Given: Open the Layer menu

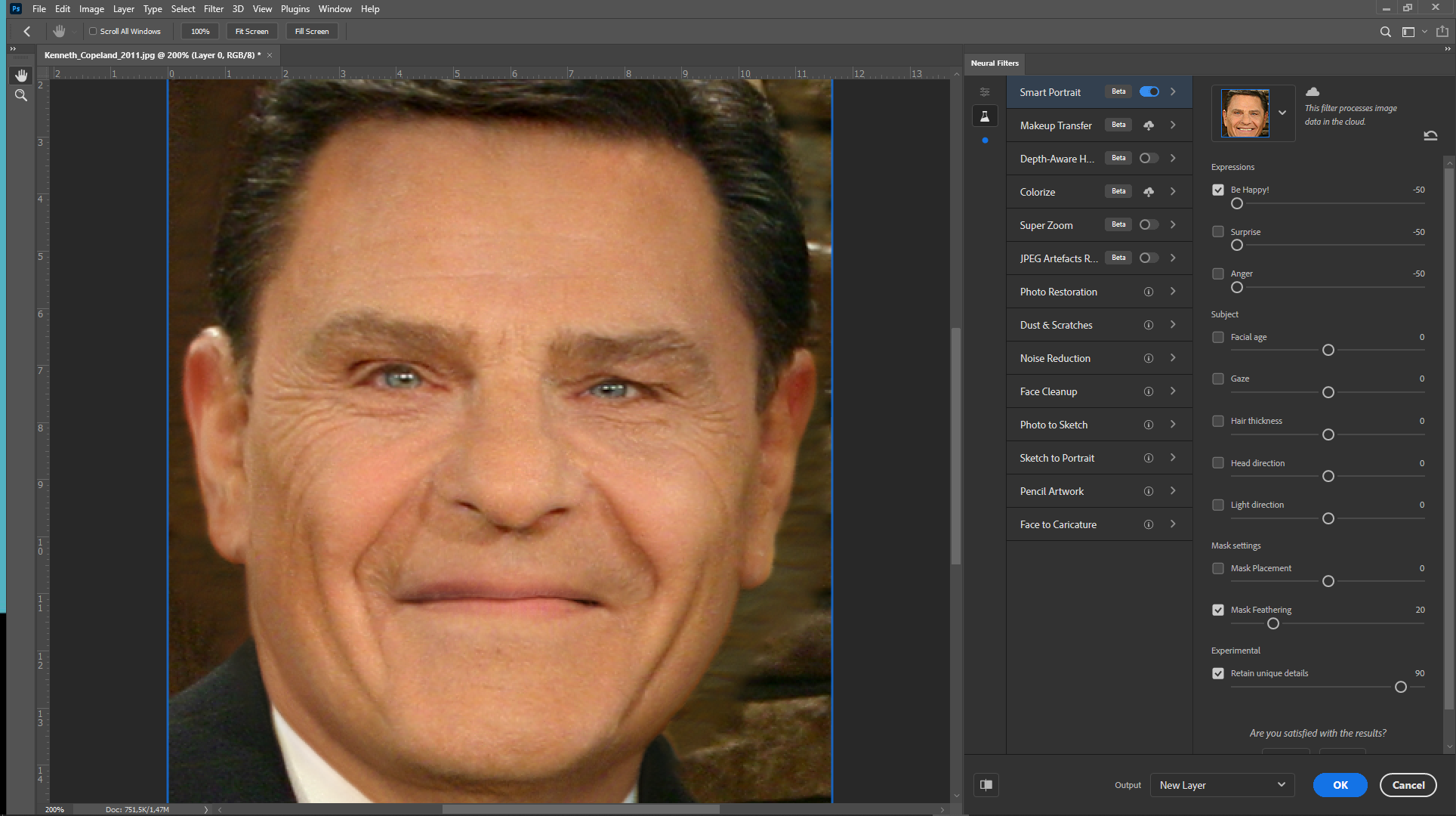Looking at the screenshot, I should pos(123,9).
